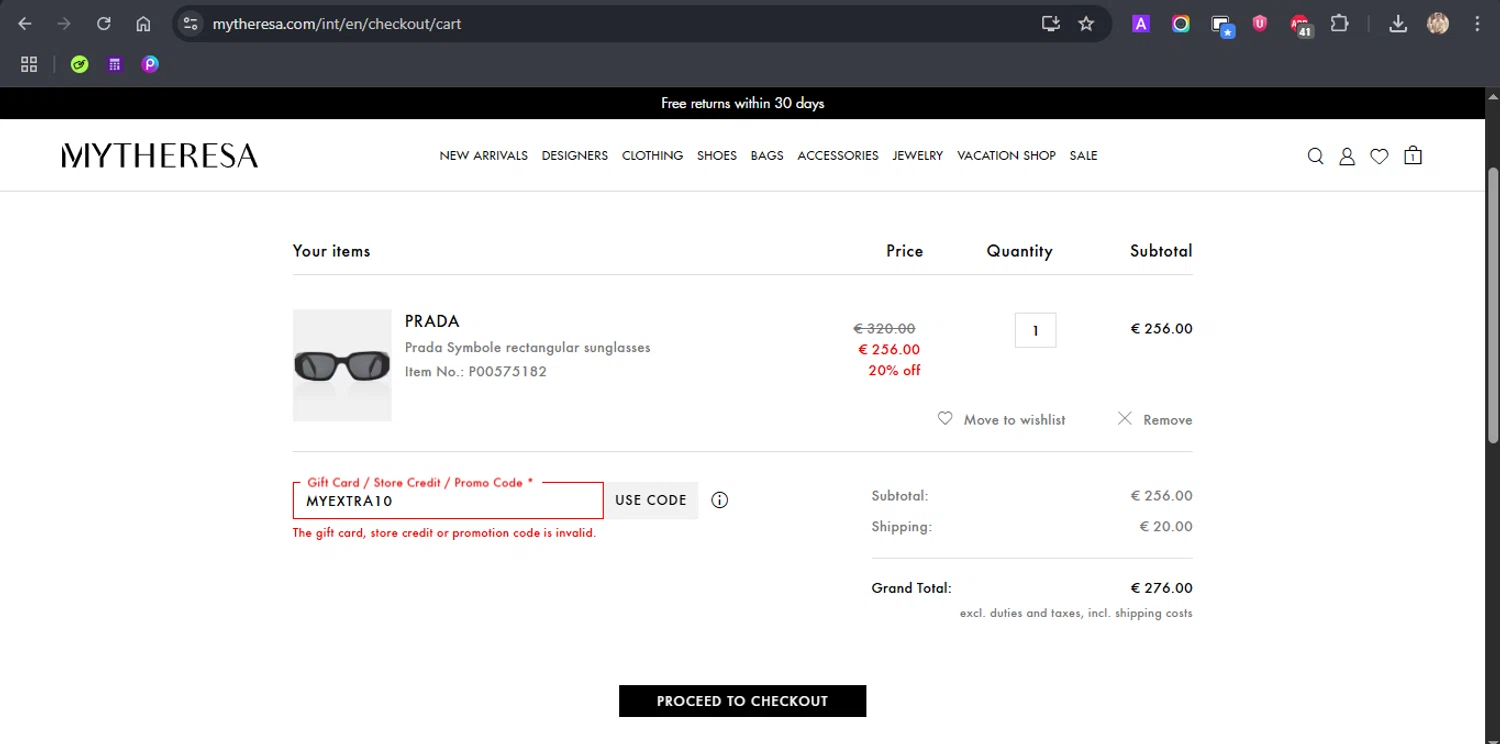
Task: Click the USE CODE button
Action: (651, 500)
